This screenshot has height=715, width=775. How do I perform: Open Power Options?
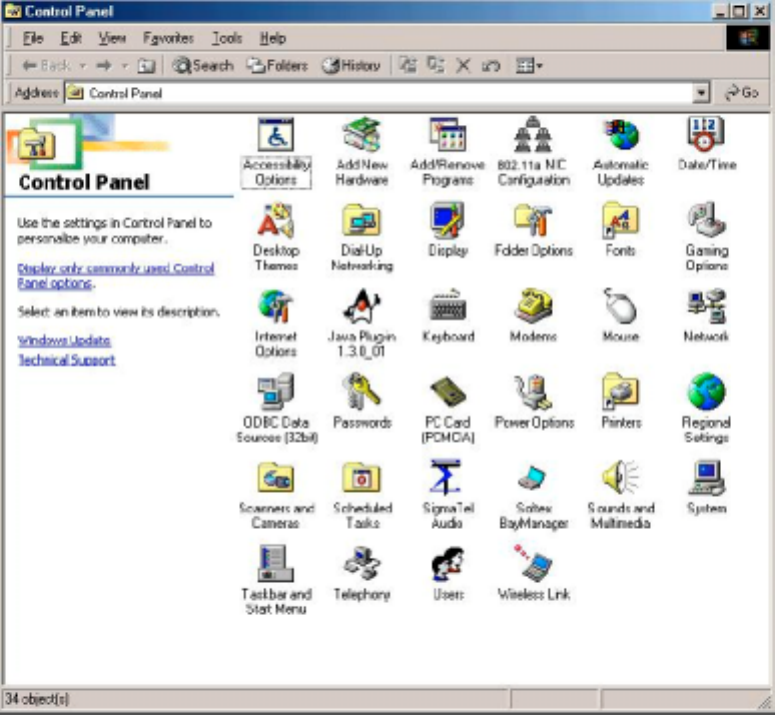[534, 402]
